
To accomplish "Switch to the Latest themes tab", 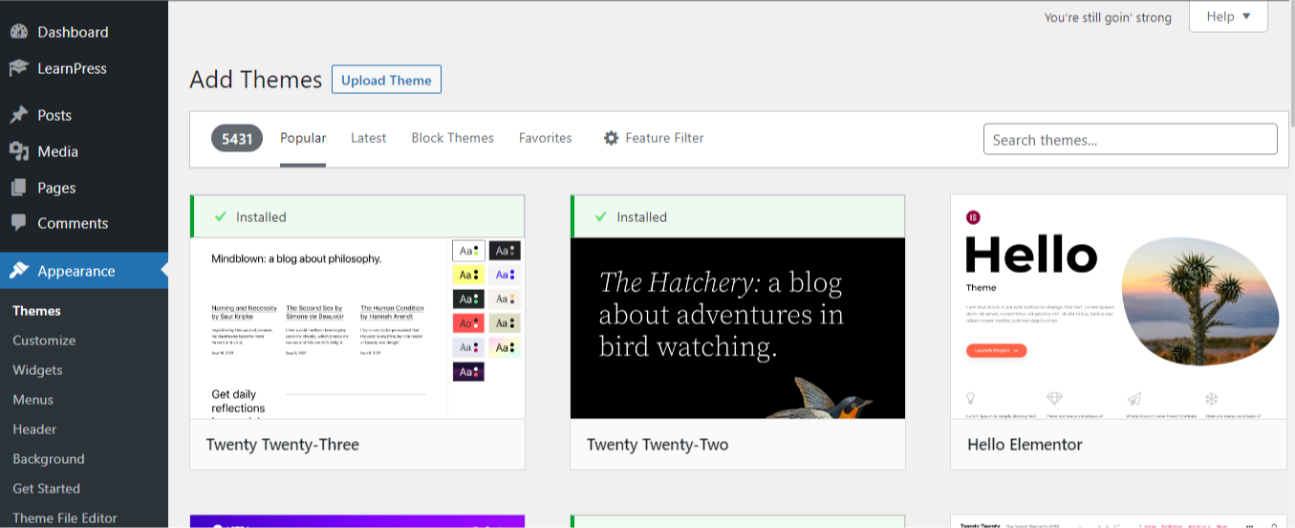I will pyautogui.click(x=368, y=138).
